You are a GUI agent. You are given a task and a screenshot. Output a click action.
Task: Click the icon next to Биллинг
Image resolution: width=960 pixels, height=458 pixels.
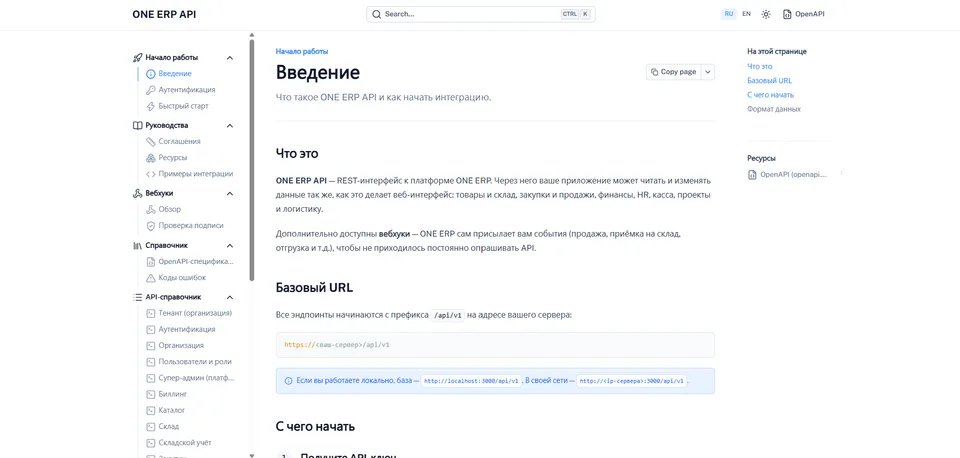(151, 394)
